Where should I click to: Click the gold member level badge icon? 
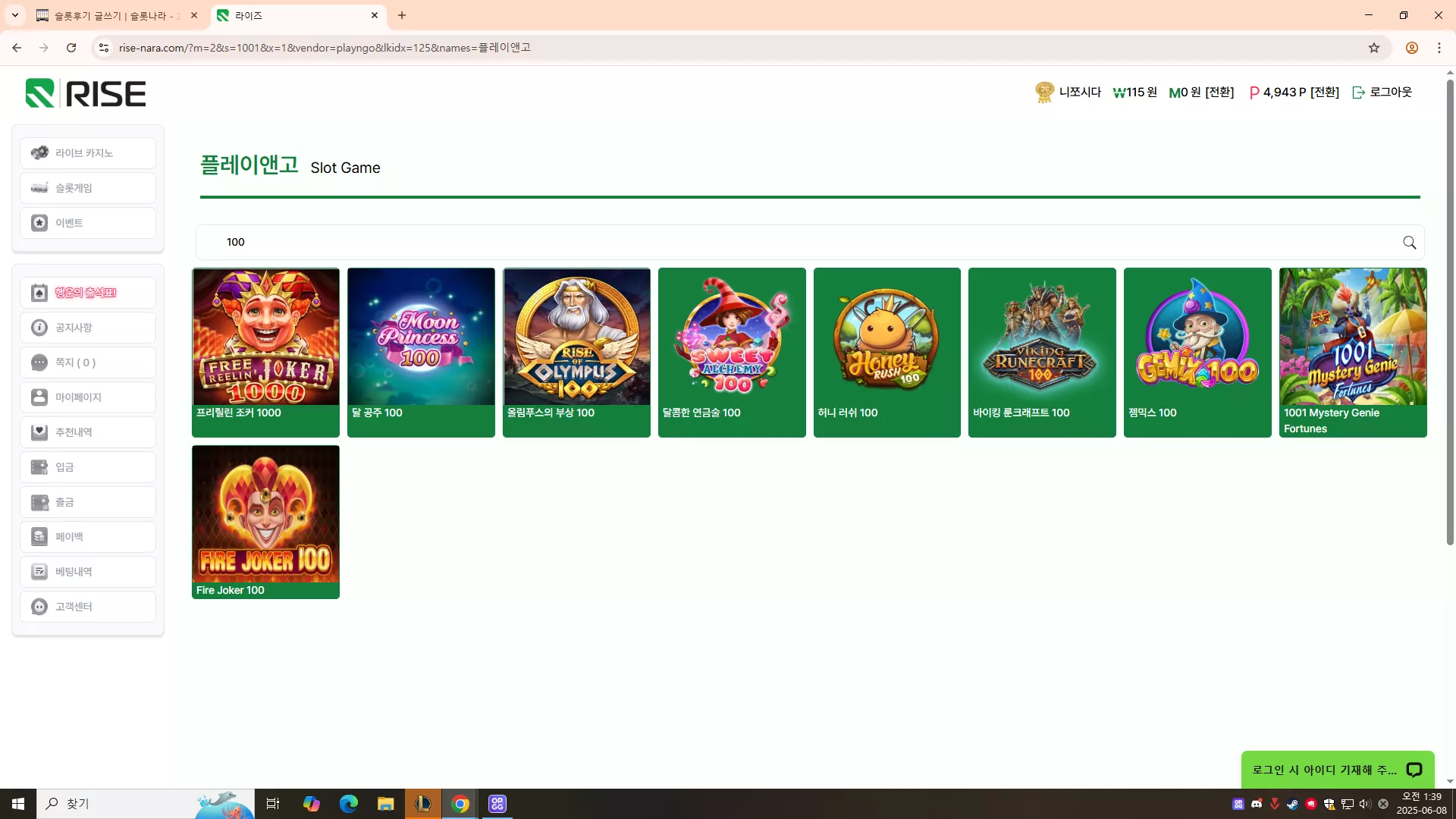1044,93
